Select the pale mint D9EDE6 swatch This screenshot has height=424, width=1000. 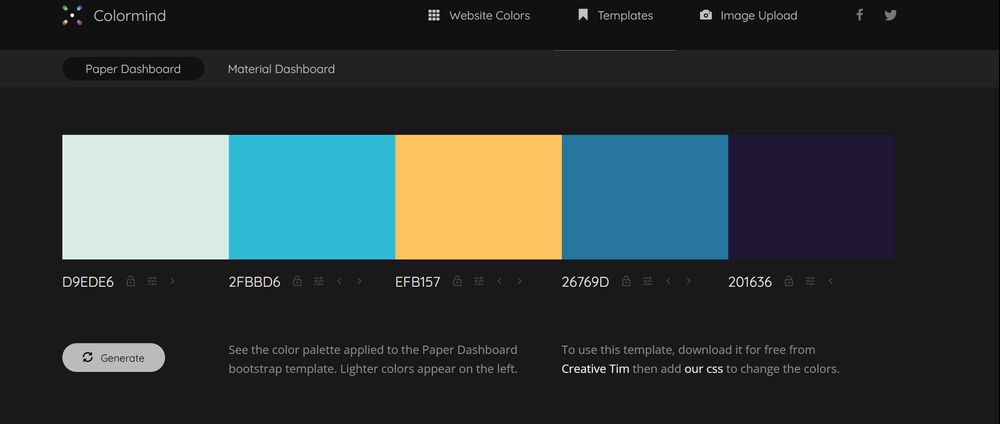(145, 197)
